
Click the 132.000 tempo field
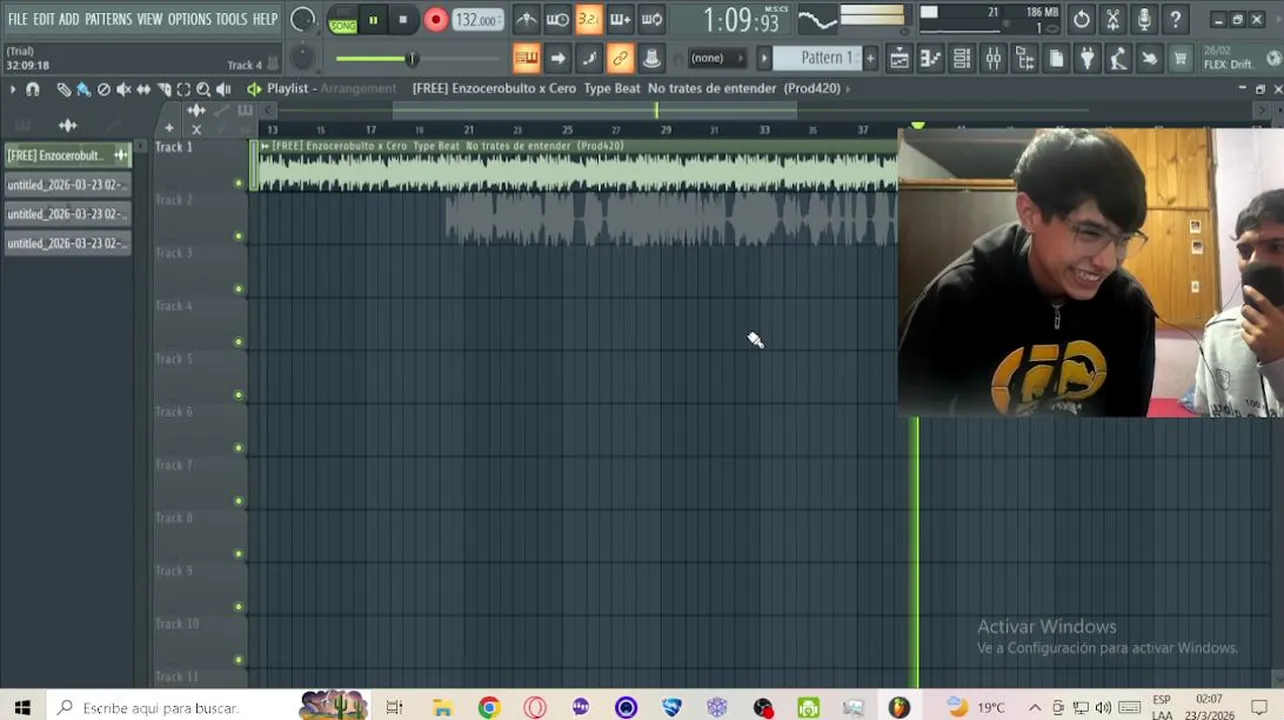pyautogui.click(x=479, y=20)
